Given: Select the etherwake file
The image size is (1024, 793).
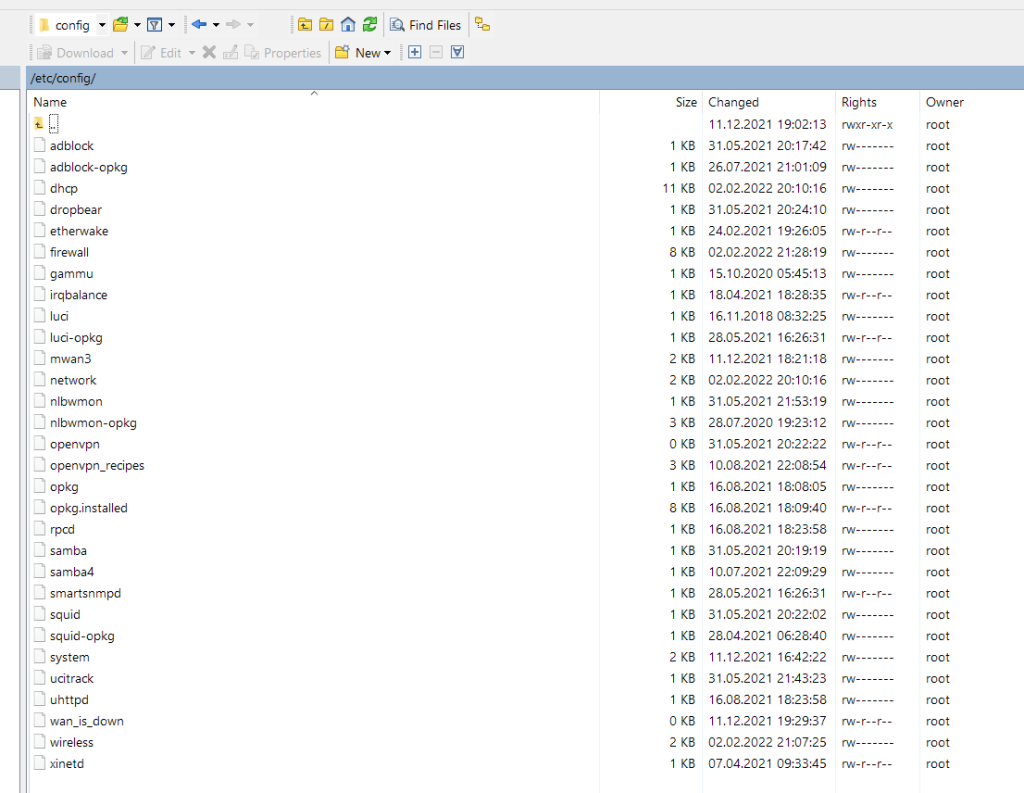Looking at the screenshot, I should 79,231.
